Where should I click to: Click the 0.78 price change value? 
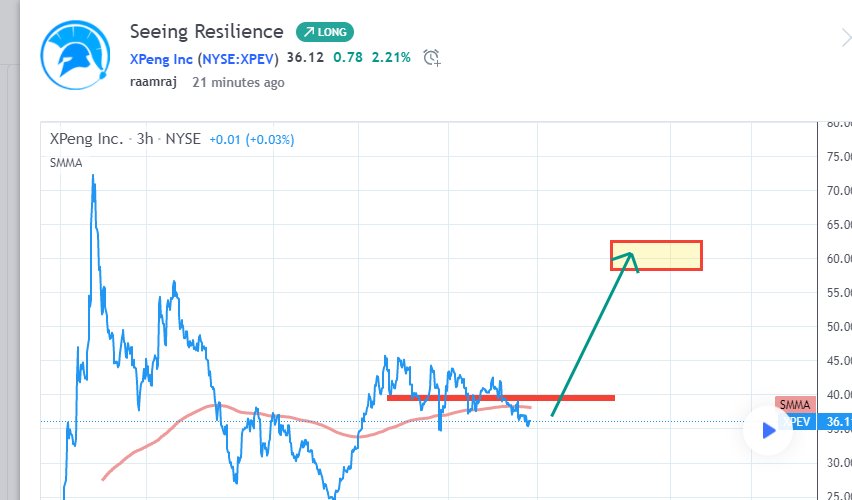(348, 58)
